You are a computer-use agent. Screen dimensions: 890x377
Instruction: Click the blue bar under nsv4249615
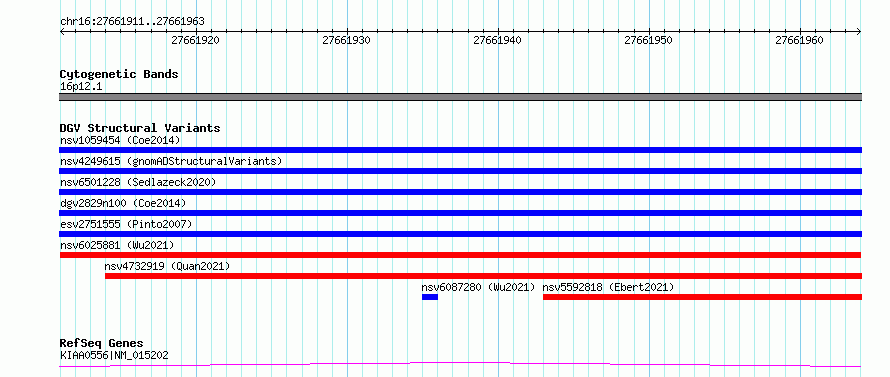click(x=460, y=171)
